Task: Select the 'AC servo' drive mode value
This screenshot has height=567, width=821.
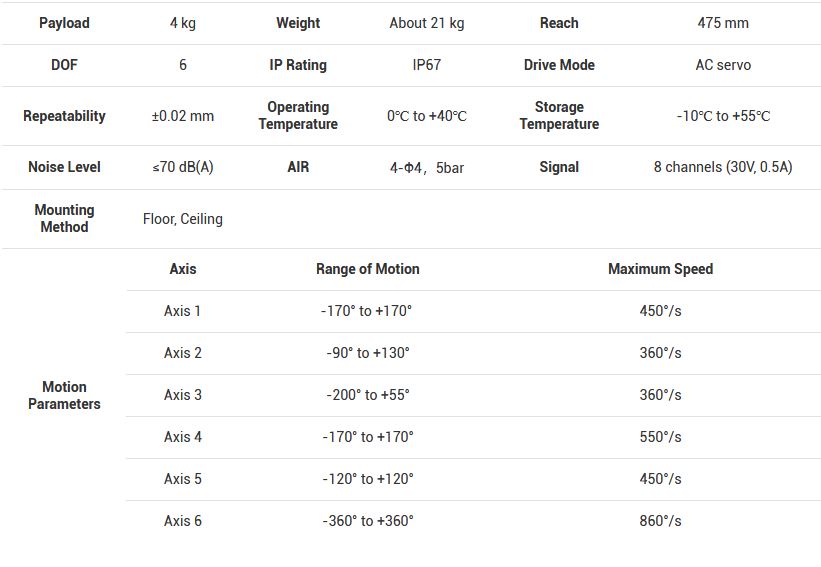Action: (723, 65)
